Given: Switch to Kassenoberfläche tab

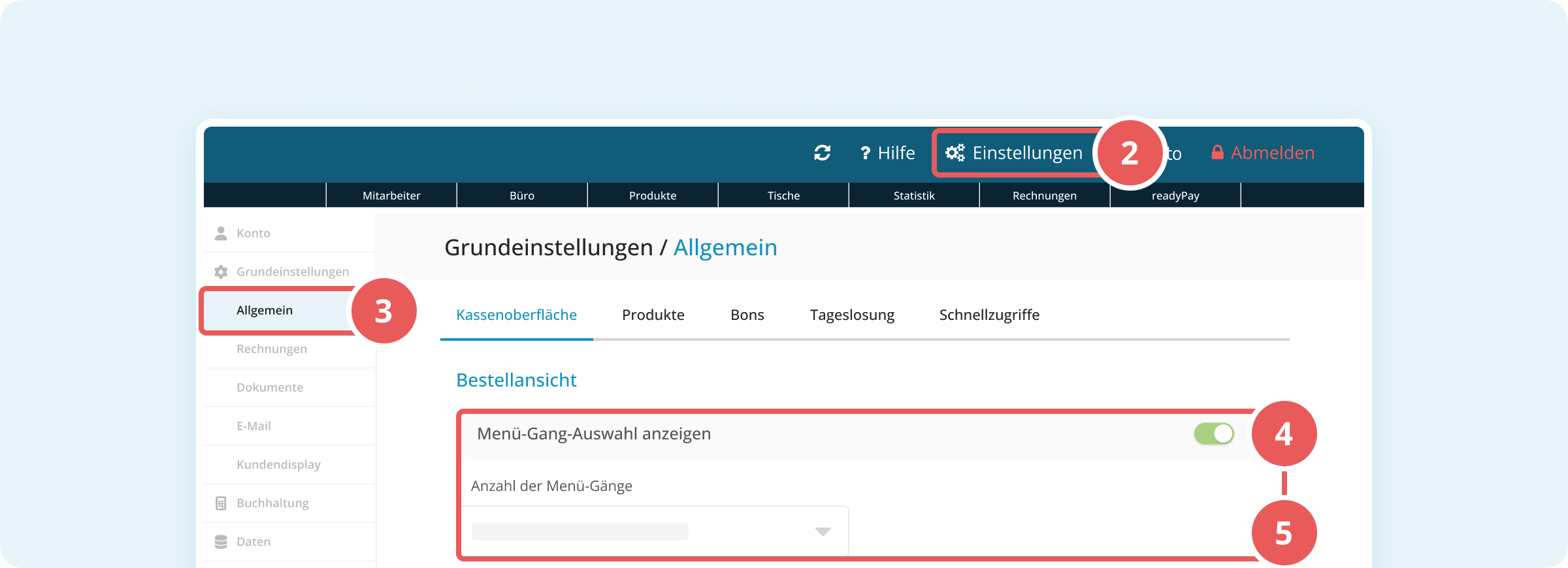Looking at the screenshot, I should pyautogui.click(x=516, y=315).
